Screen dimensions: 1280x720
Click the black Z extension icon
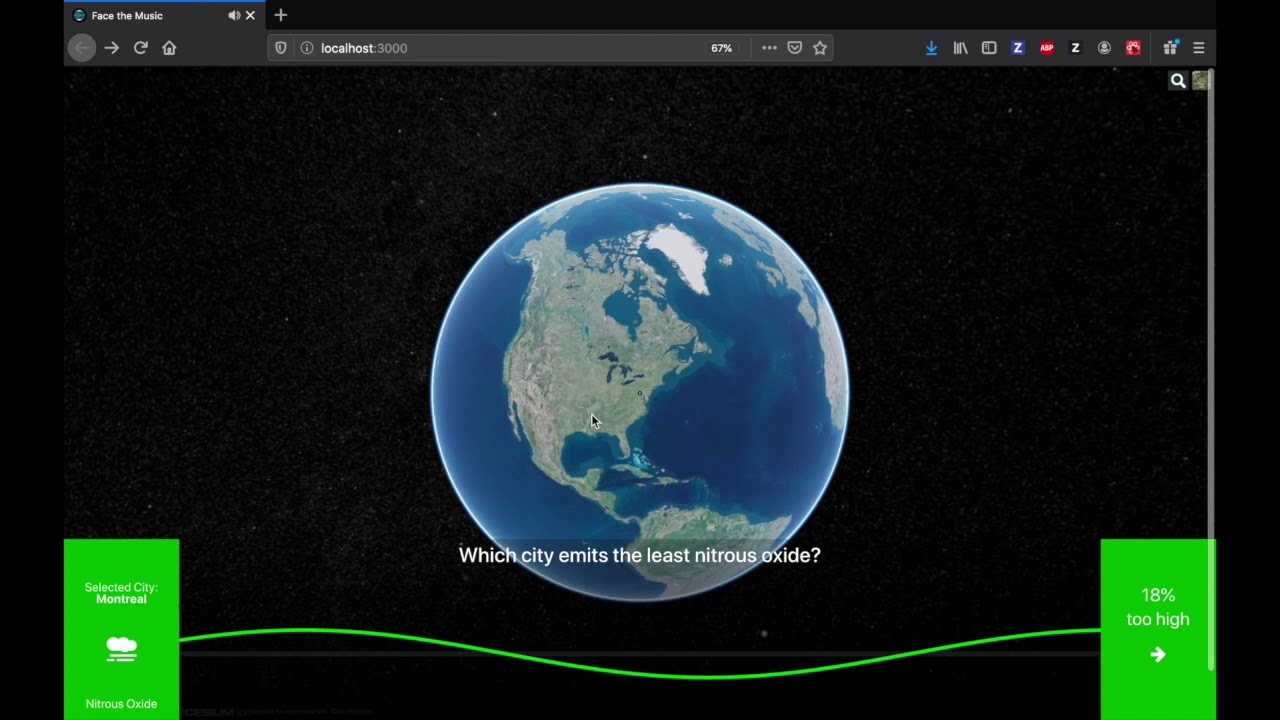(1076, 48)
